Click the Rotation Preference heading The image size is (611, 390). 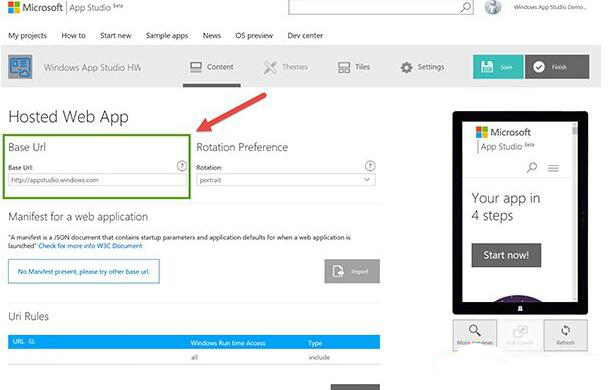pyautogui.click(x=242, y=147)
